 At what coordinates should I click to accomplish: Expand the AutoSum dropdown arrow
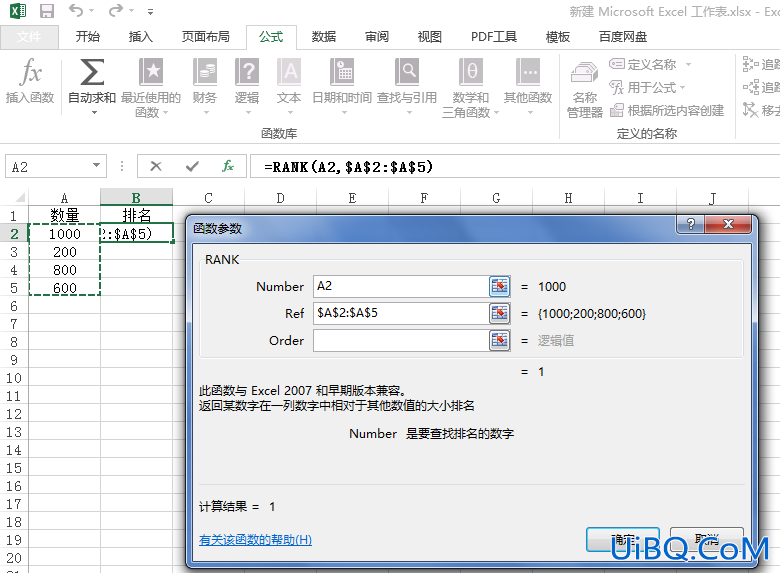point(94,113)
